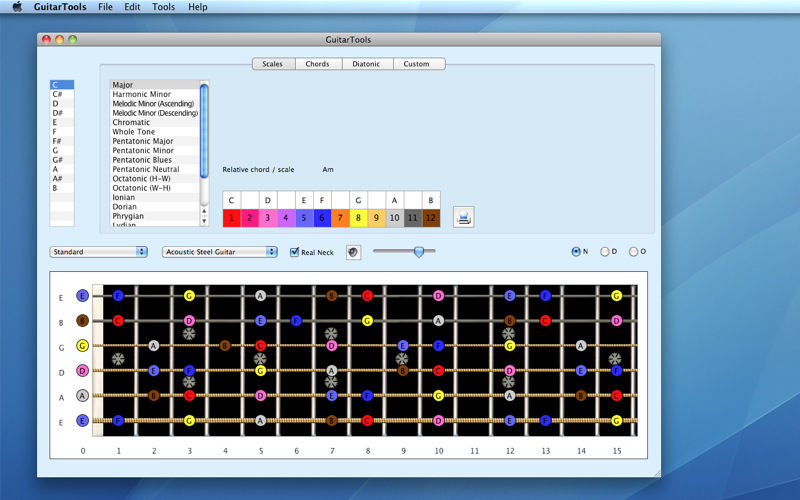
Task: Select the Harmonic Minor scale
Action: [x=155, y=94]
